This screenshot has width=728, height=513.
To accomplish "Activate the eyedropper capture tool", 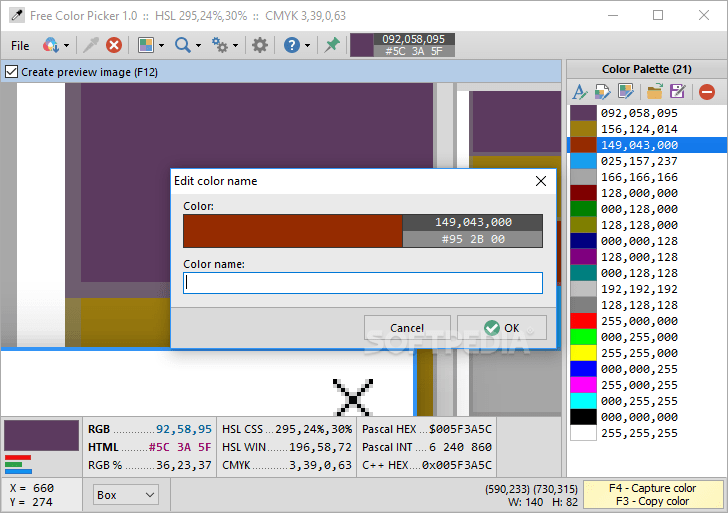I will (91, 45).
